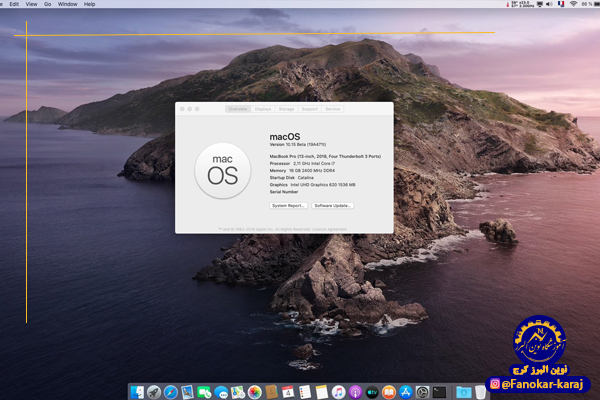Switch to the Support tab

310,109
